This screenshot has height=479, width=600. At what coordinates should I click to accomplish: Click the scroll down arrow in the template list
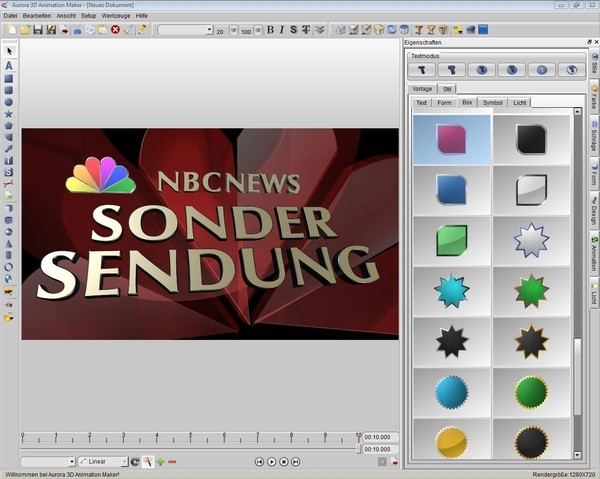(577, 455)
